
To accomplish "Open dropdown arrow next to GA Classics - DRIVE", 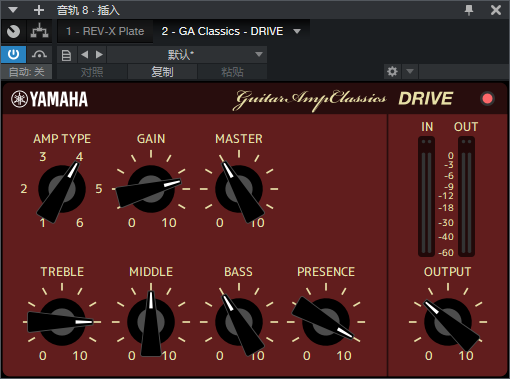I will tap(297, 31).
